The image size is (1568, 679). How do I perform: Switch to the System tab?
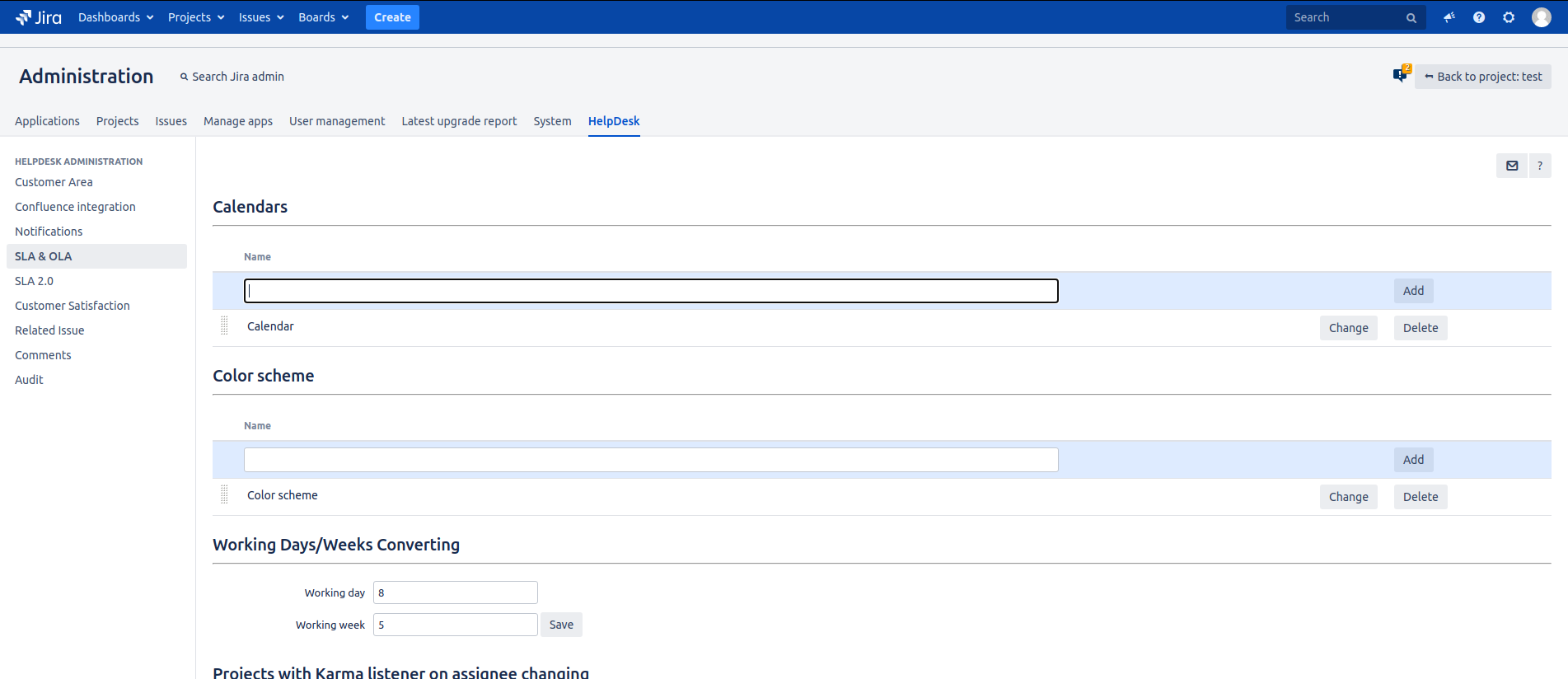point(552,121)
